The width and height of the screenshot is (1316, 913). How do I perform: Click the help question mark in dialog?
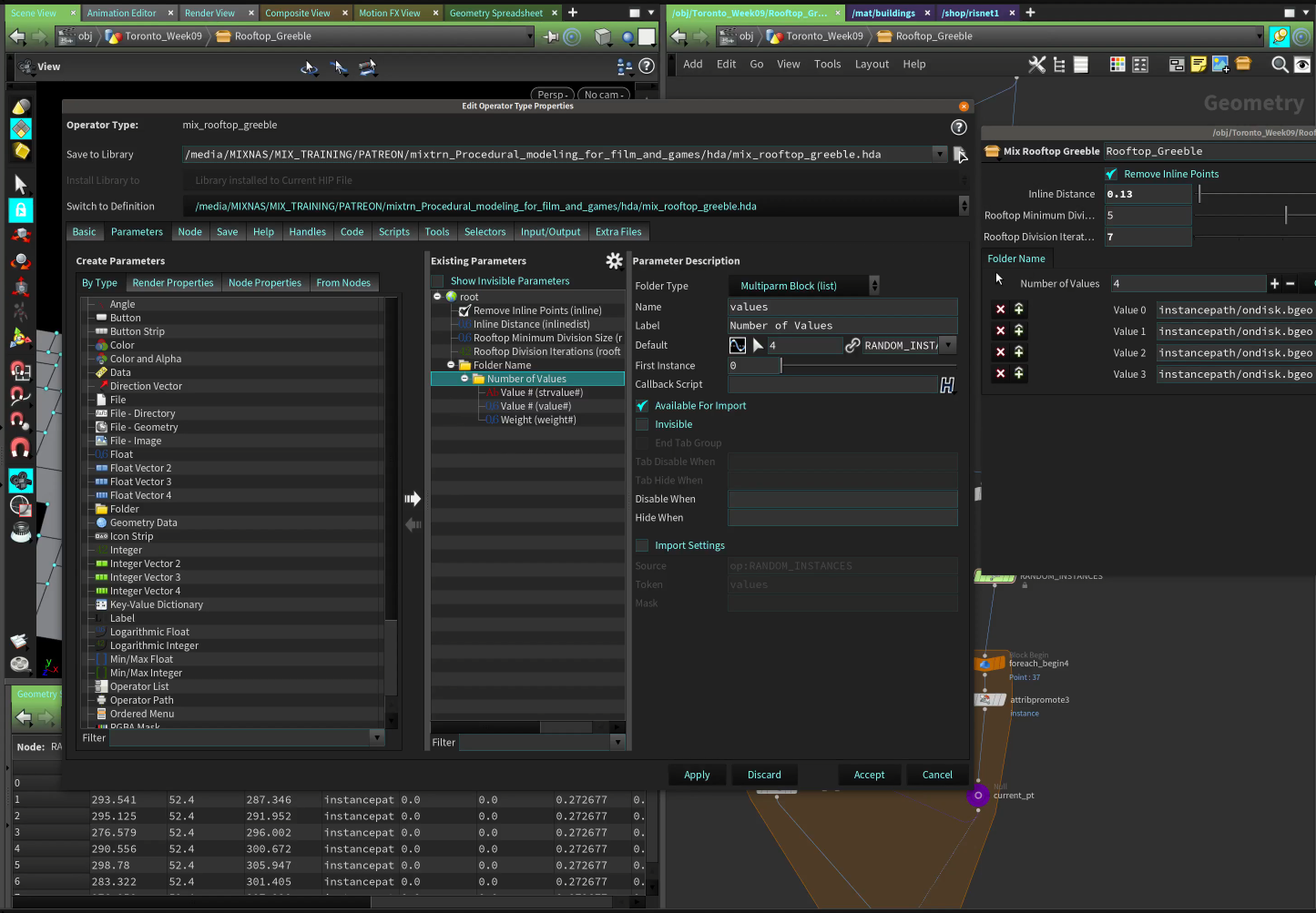[x=958, y=127]
